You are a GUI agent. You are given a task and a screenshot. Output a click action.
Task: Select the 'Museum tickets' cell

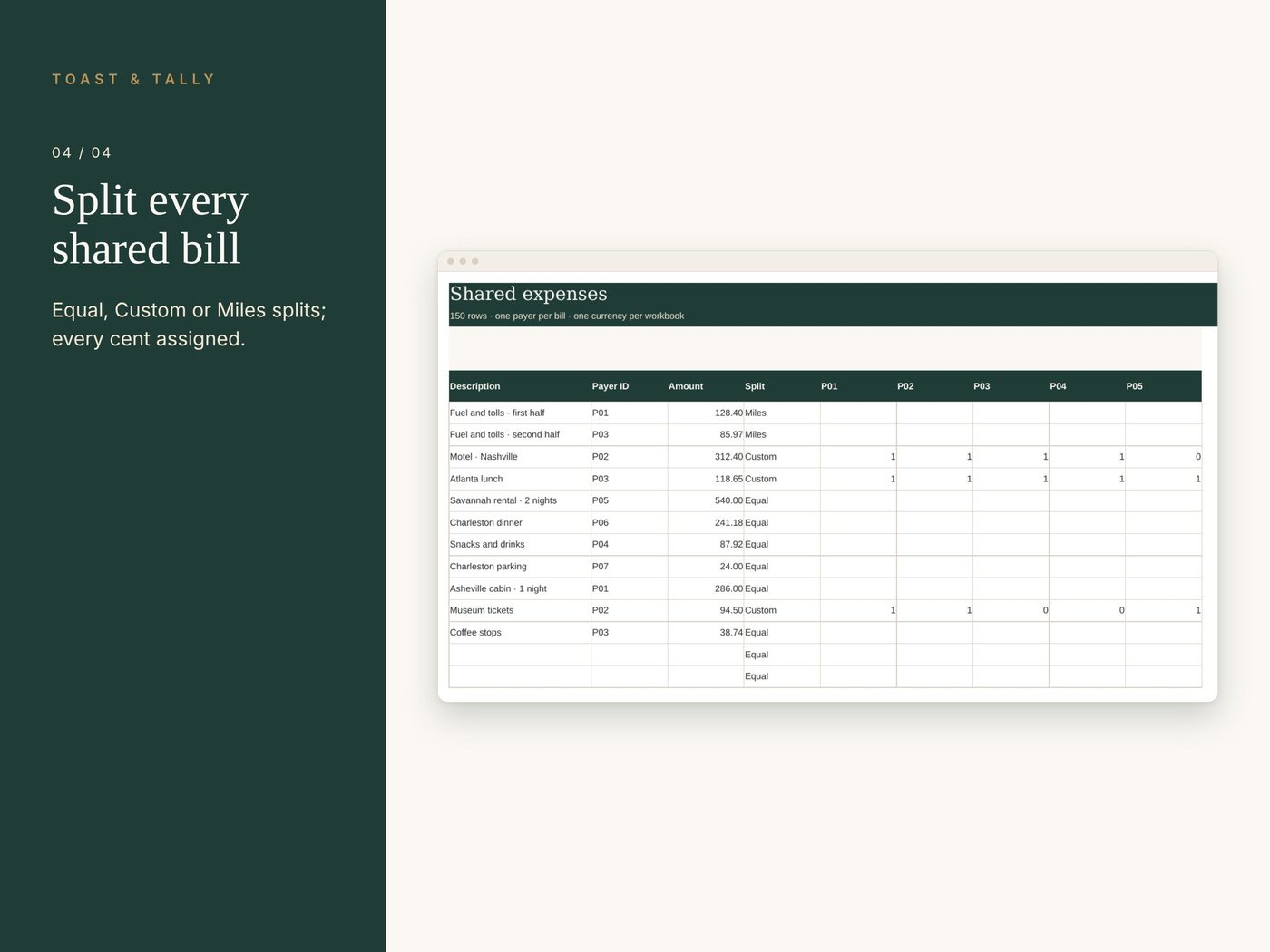click(520, 611)
